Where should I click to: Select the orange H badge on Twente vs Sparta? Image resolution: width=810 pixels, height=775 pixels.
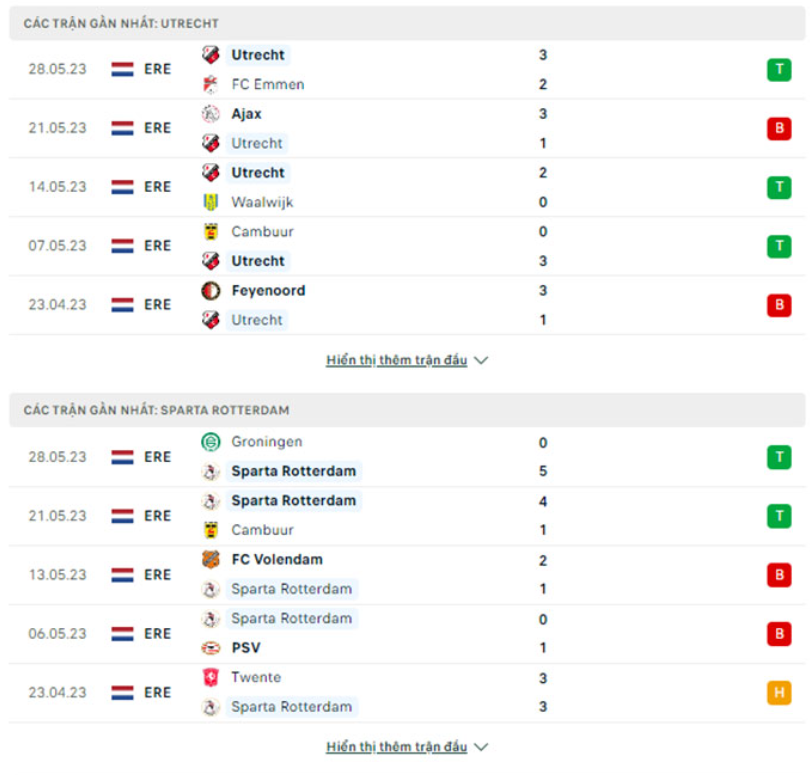click(779, 691)
